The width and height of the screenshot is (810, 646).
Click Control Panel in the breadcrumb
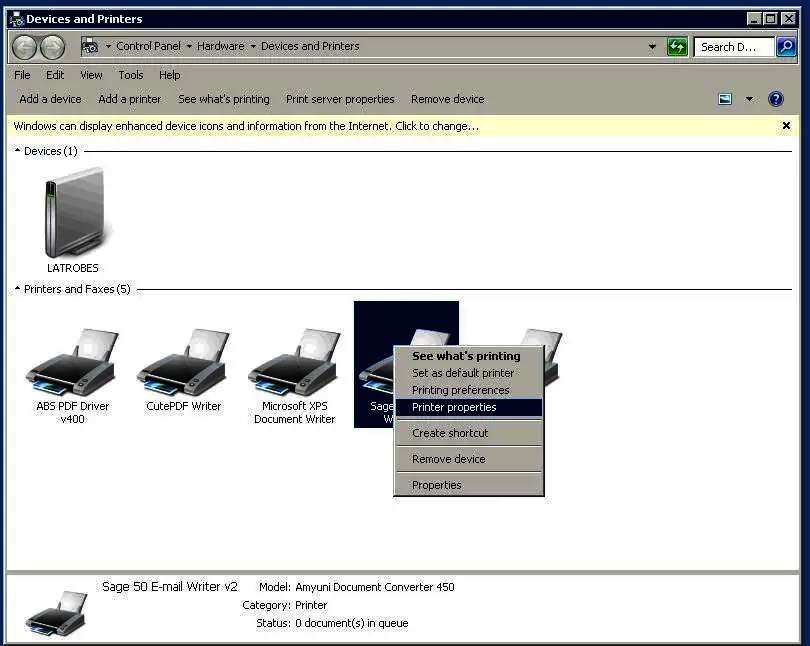coord(148,46)
